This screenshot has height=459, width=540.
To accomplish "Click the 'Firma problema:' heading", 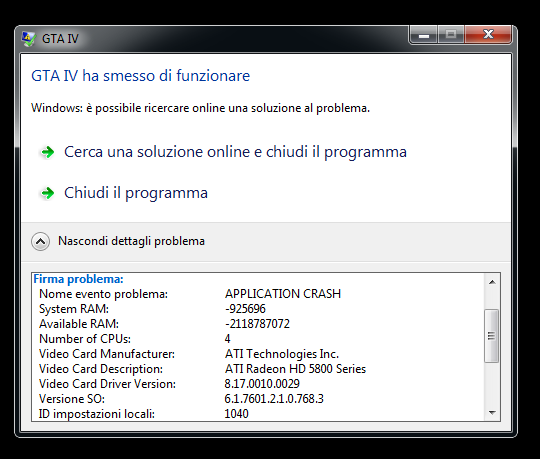I will pyautogui.click(x=78, y=279).
